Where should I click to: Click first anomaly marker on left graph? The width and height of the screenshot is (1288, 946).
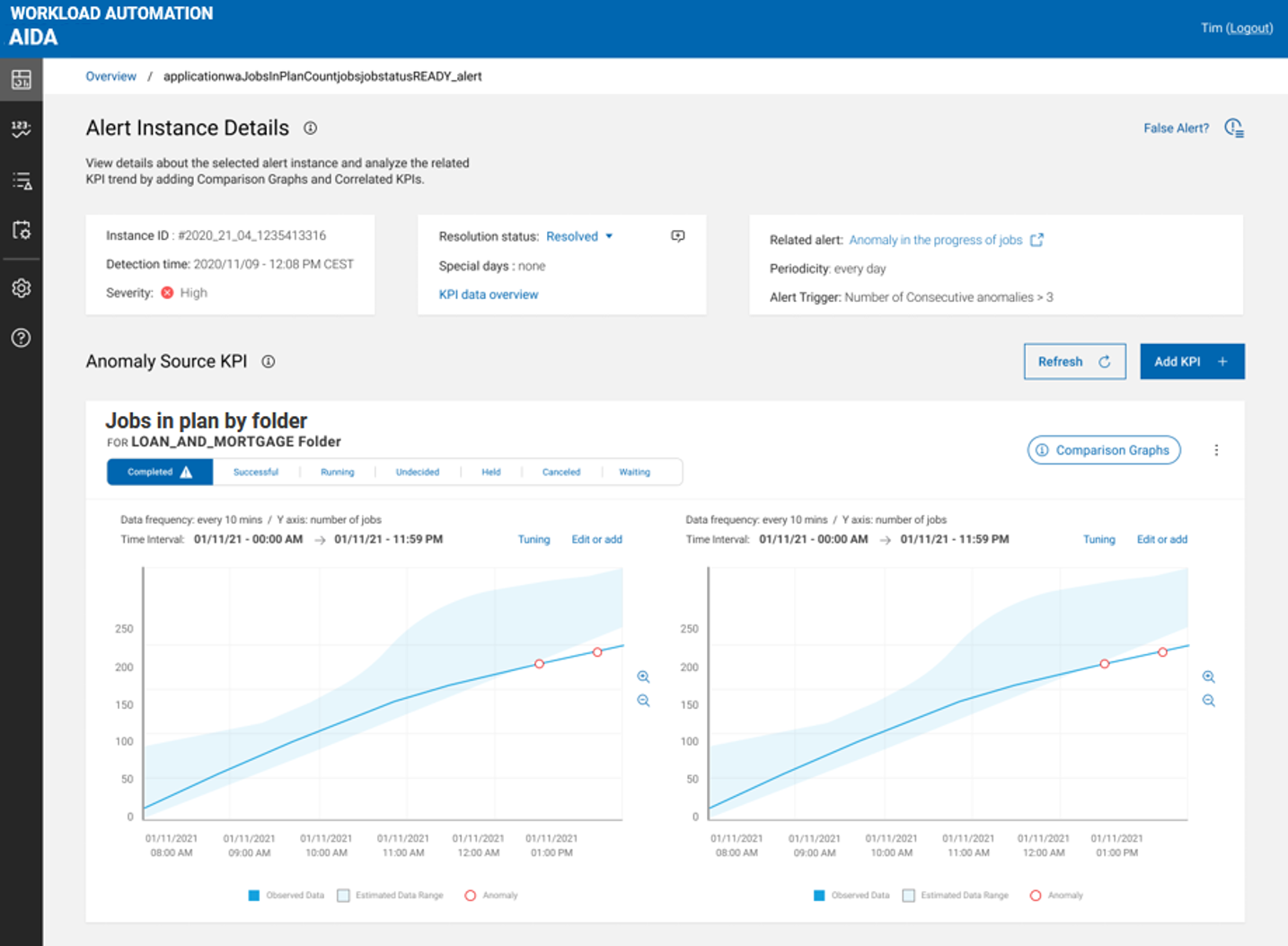[x=539, y=664]
